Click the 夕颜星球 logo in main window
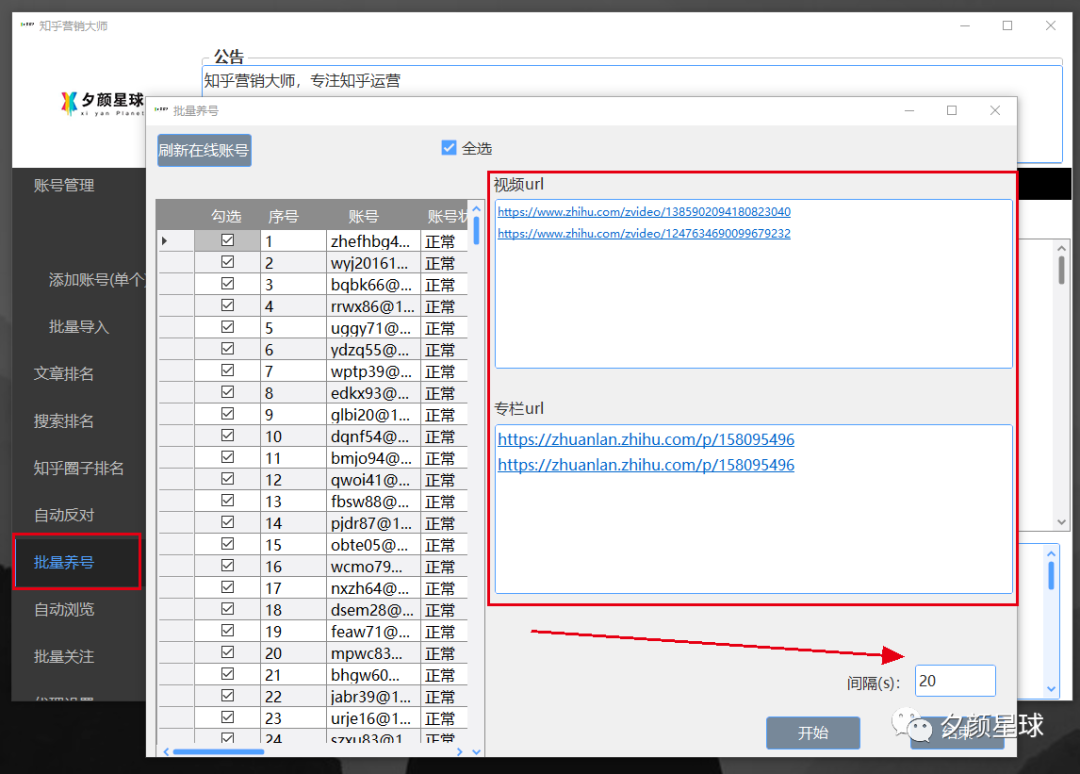The image size is (1080, 774). point(102,103)
